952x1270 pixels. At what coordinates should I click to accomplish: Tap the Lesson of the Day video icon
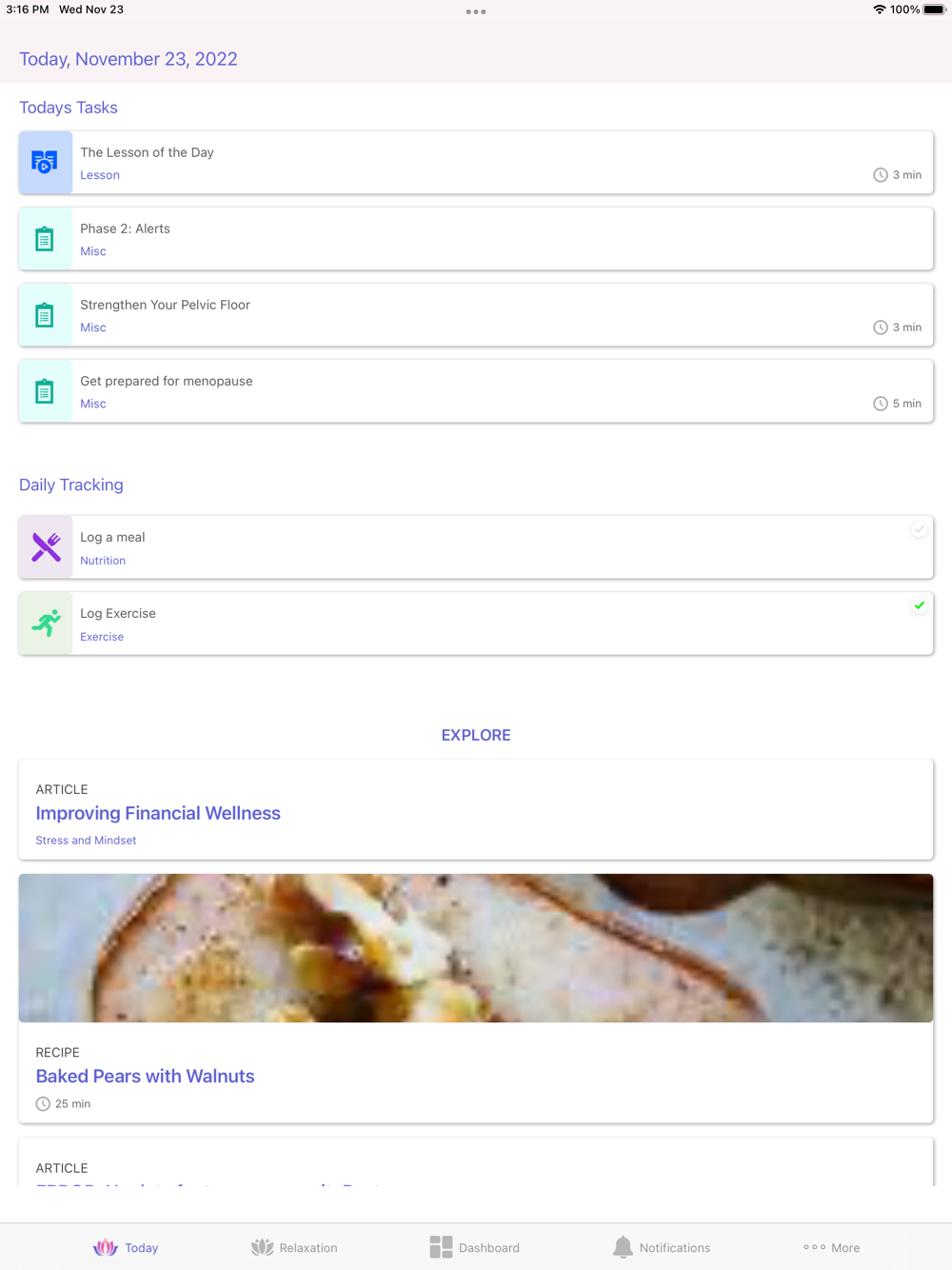45,162
